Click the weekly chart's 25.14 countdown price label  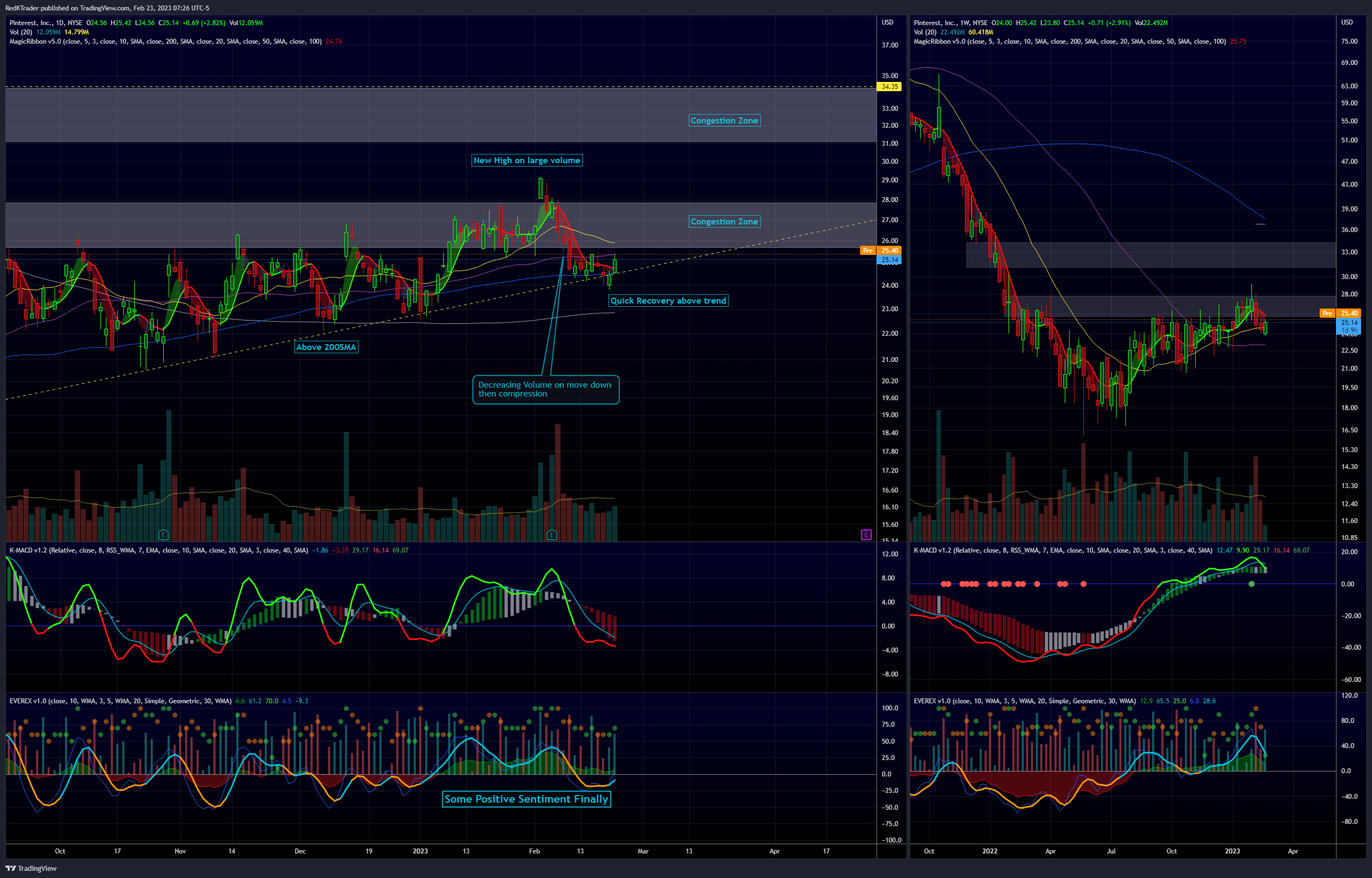[1349, 326]
